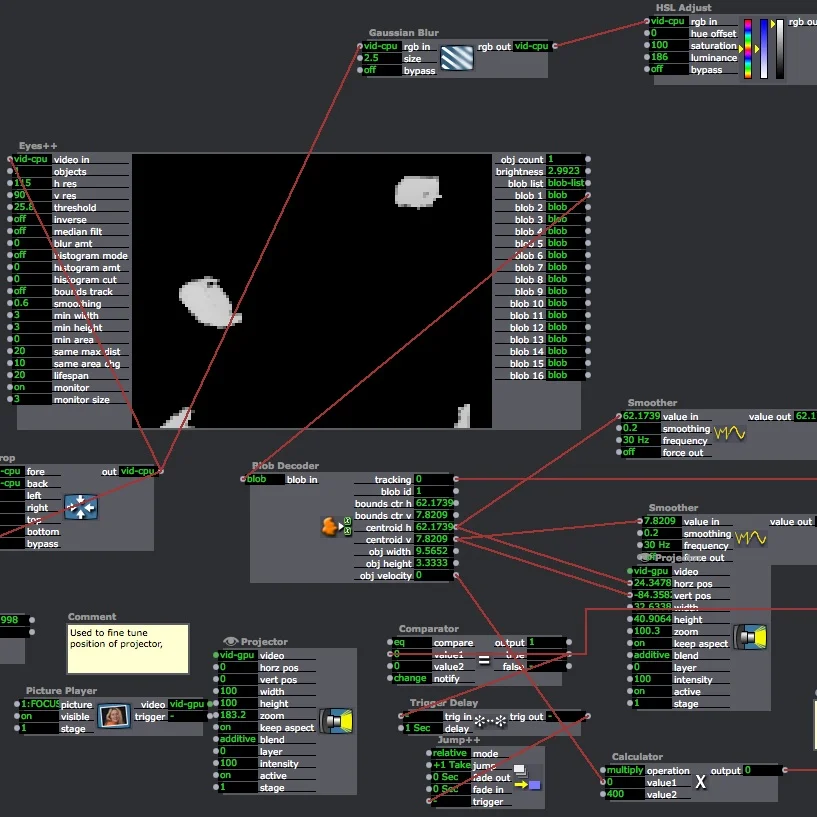The image size is (817, 817).
Task: Open blend 'additive' on Projector with zoom 100.3
Action: click(x=652, y=655)
